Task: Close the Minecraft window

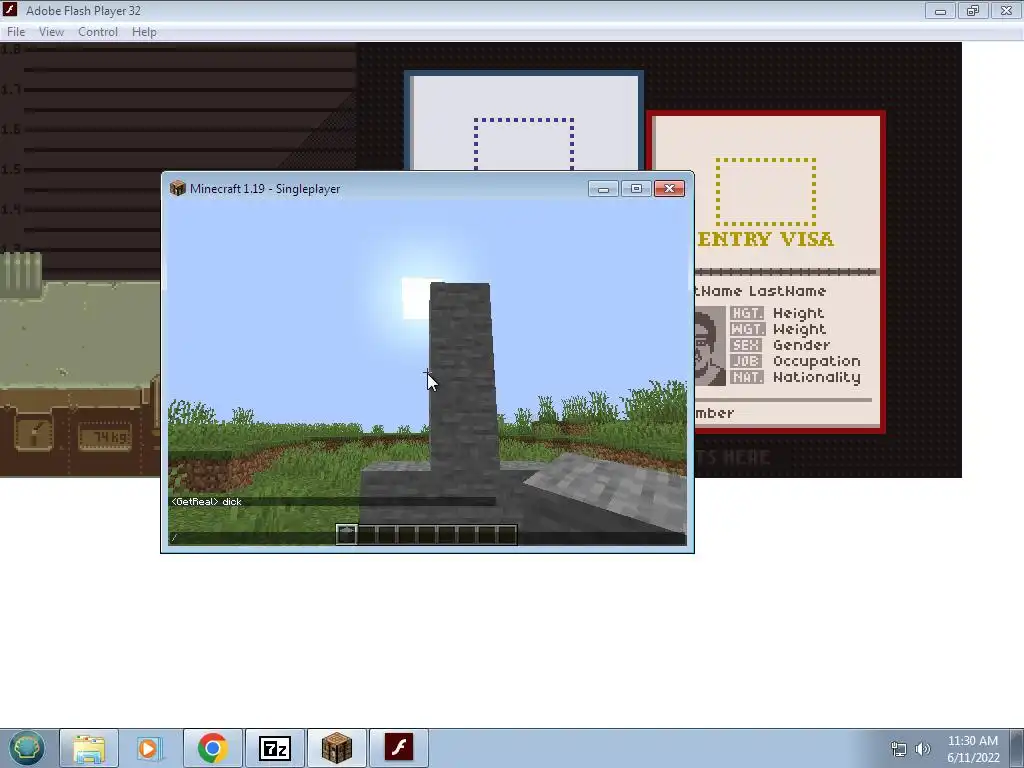Action: click(x=669, y=189)
